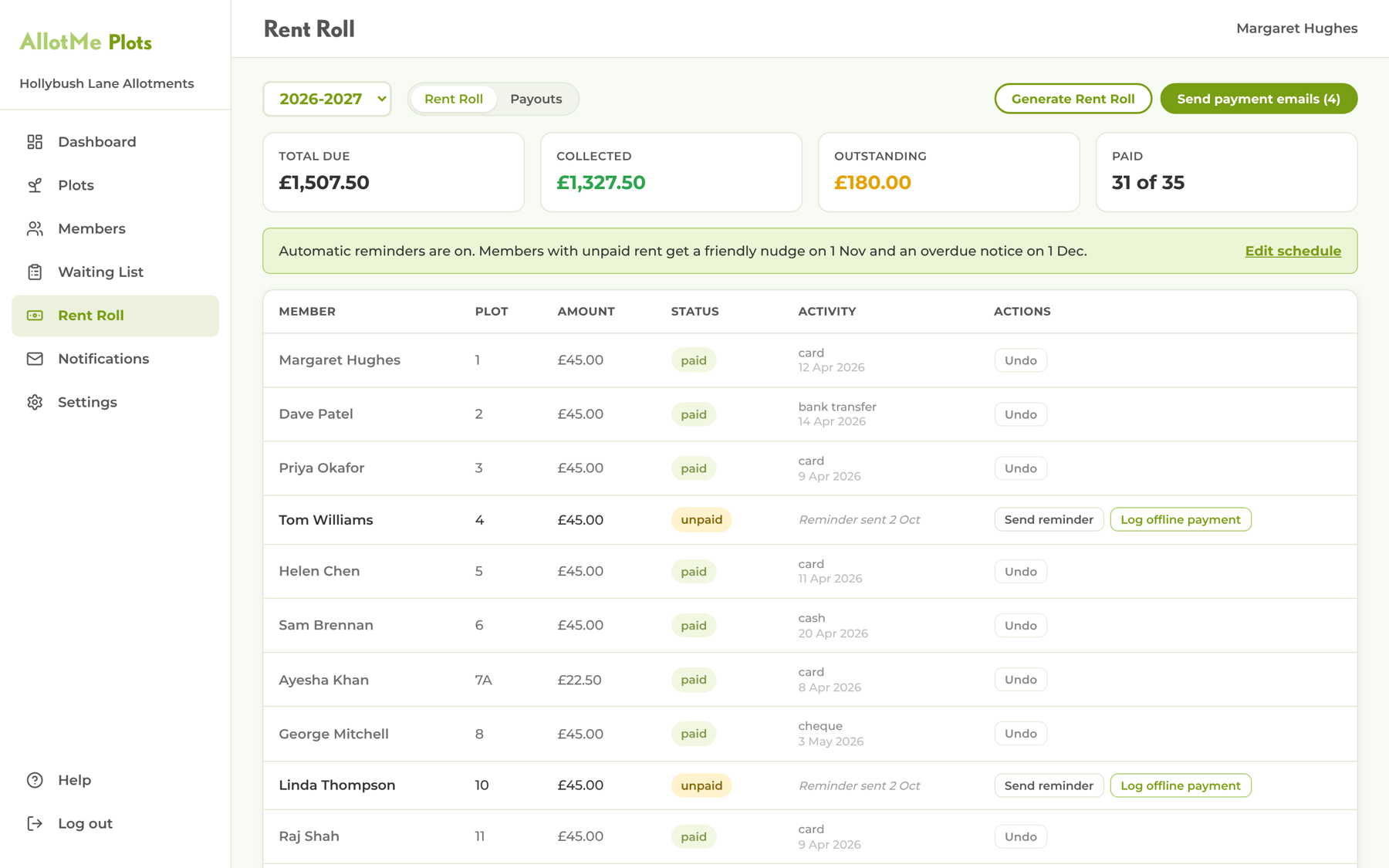
Task: Undo Helen Chen's card payment
Action: tap(1020, 572)
